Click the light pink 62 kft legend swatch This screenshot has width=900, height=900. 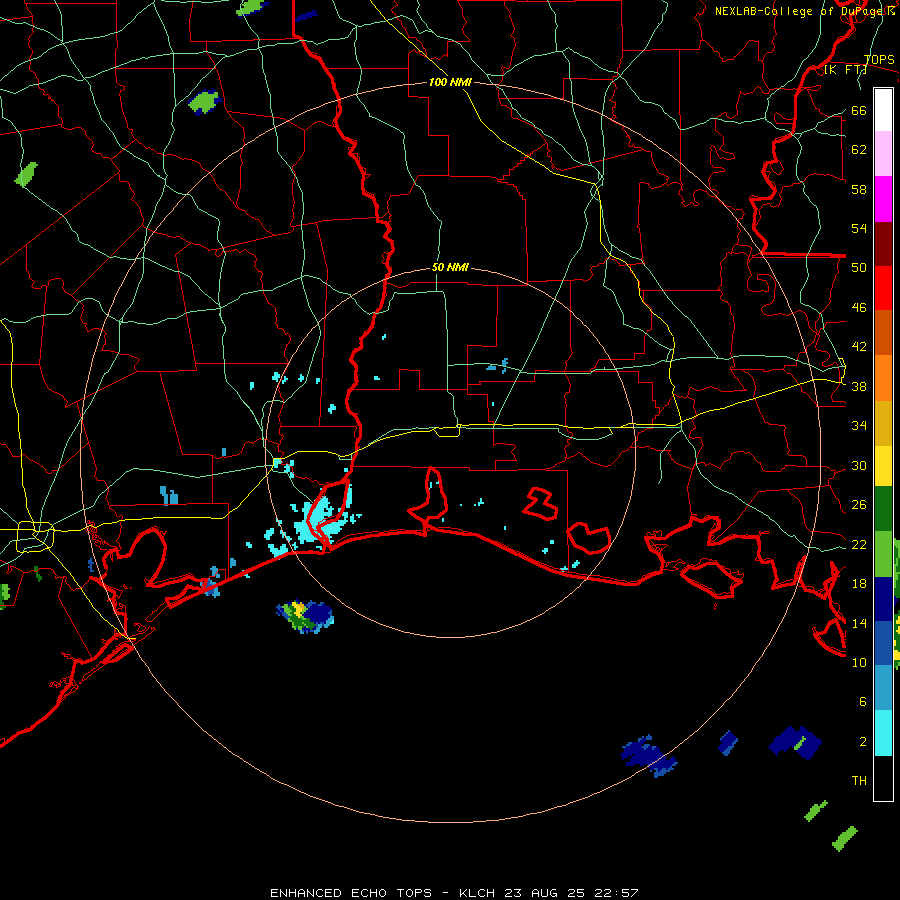pyautogui.click(x=883, y=153)
